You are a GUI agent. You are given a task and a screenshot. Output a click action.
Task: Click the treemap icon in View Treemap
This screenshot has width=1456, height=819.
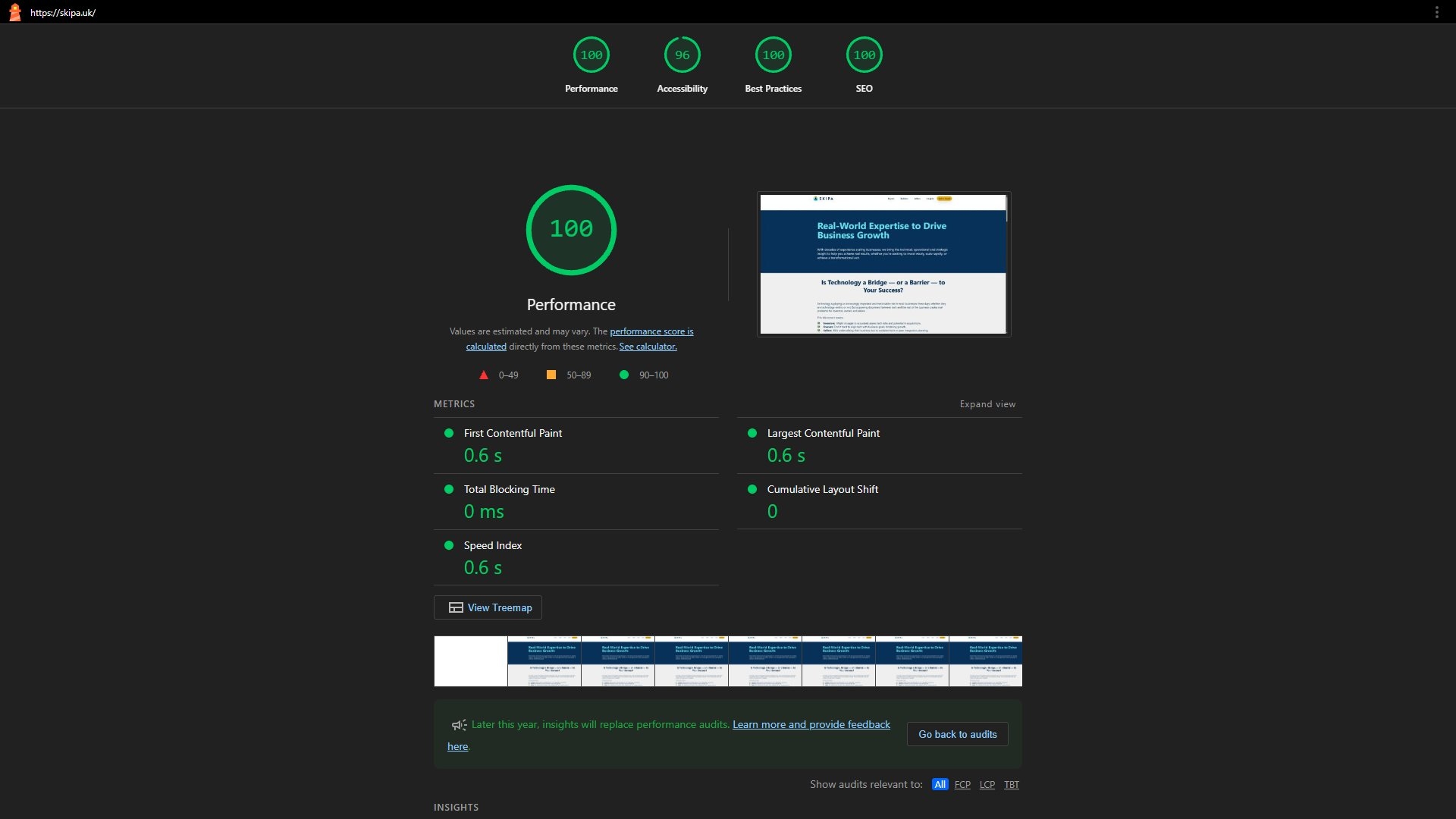pos(456,607)
